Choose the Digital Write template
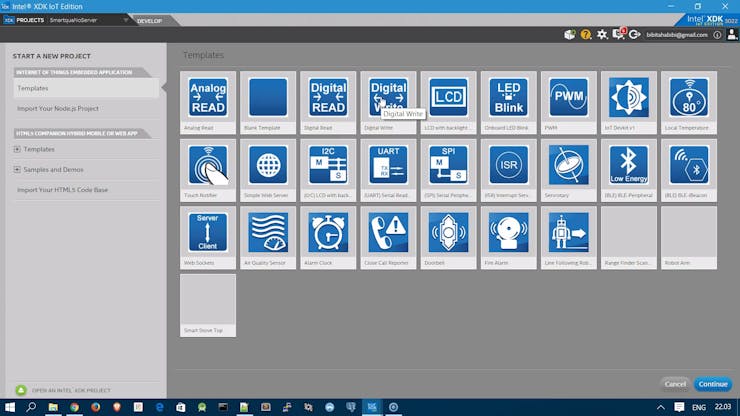 pyautogui.click(x=388, y=102)
